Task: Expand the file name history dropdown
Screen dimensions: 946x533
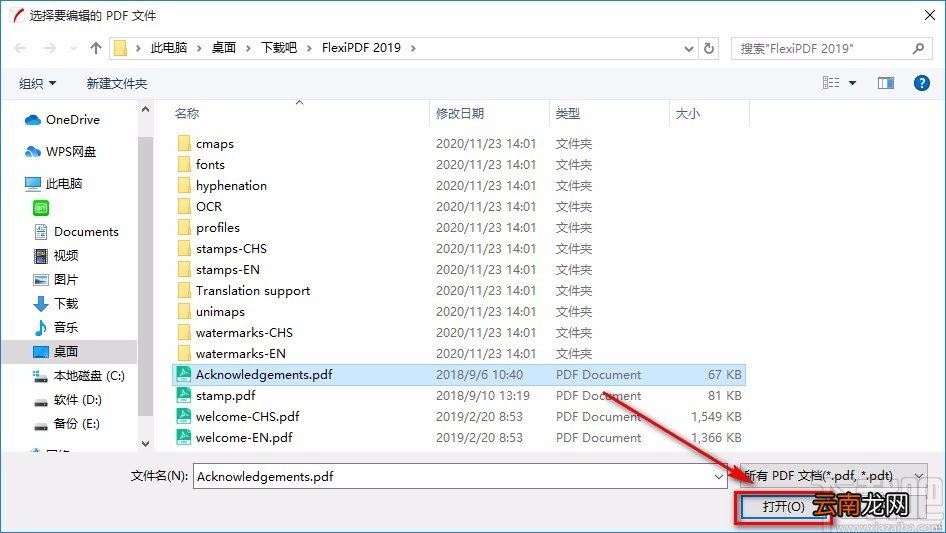Action: (719, 476)
